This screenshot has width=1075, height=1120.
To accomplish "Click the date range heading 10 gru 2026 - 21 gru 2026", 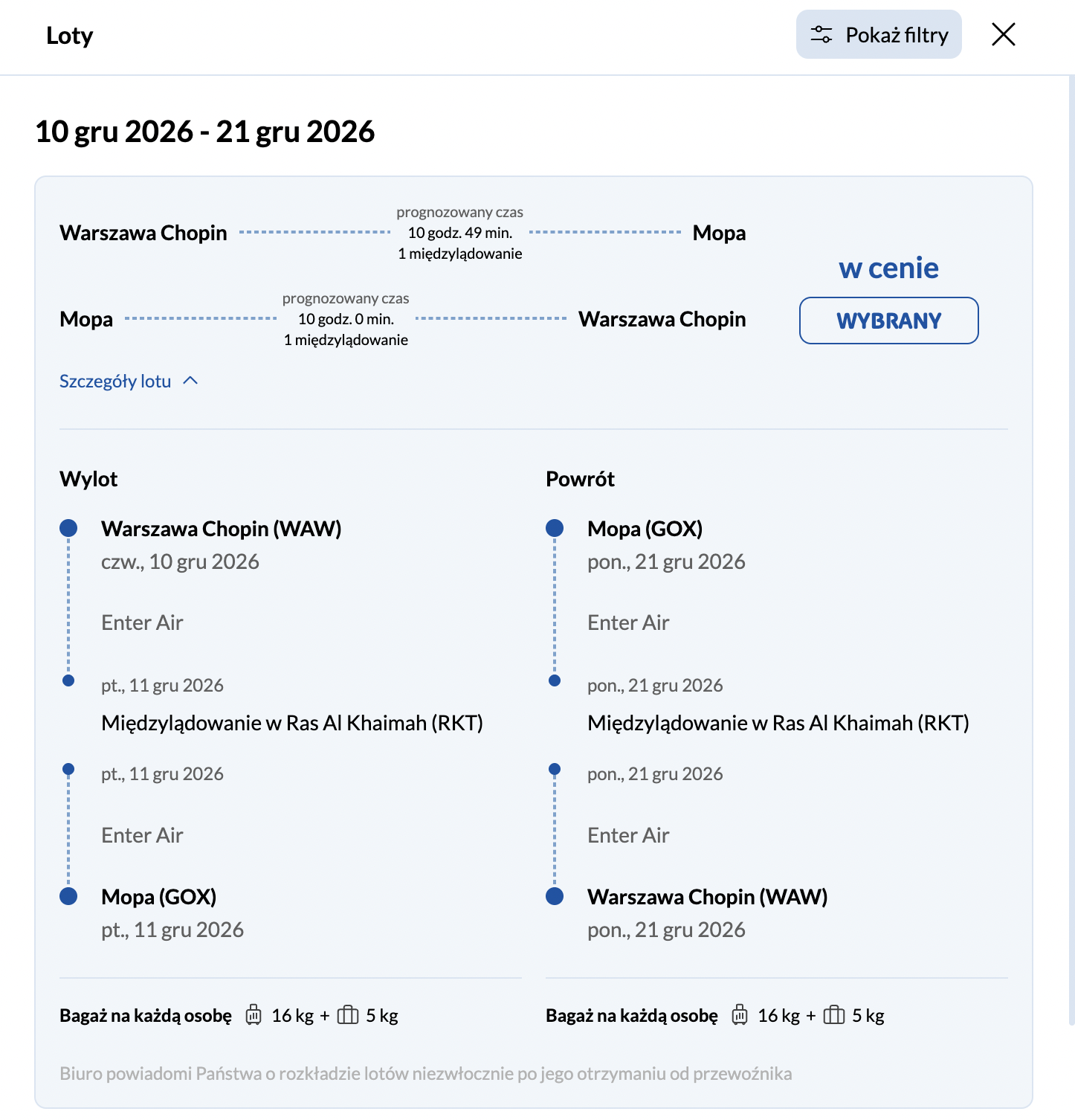I will click(x=205, y=132).
